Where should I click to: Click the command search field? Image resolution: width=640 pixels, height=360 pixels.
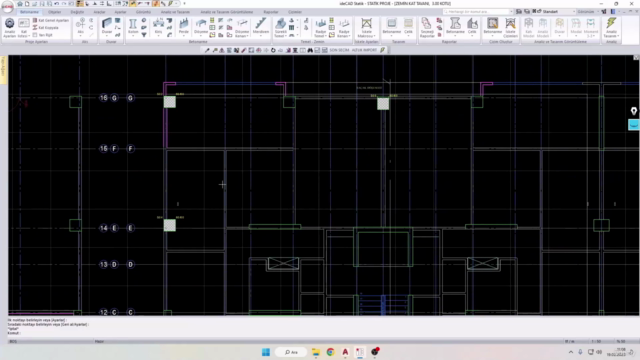478,11
